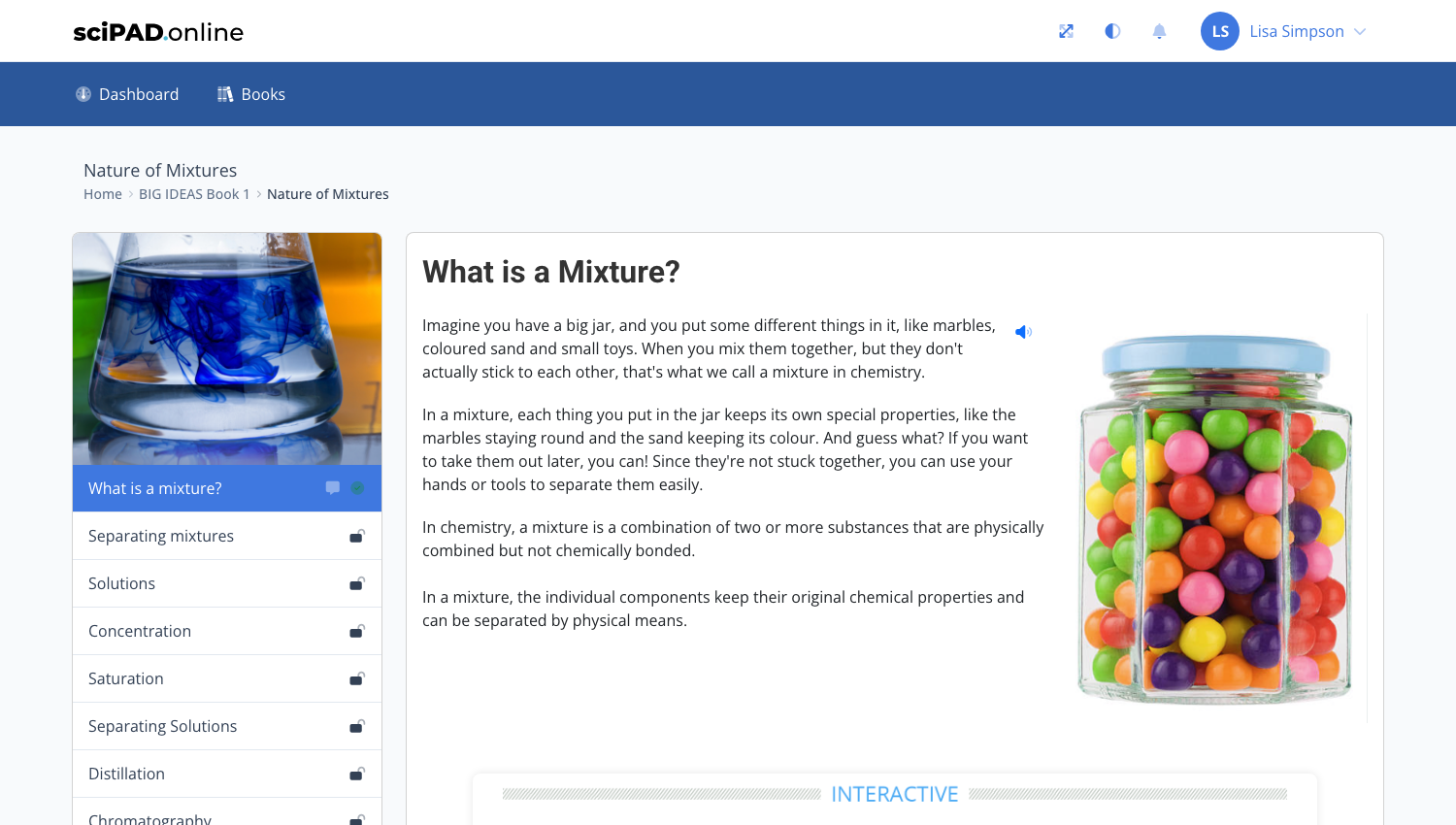Expand Lisa Simpson account dropdown arrow
Viewport: 1456px width, 825px height.
point(1360,31)
